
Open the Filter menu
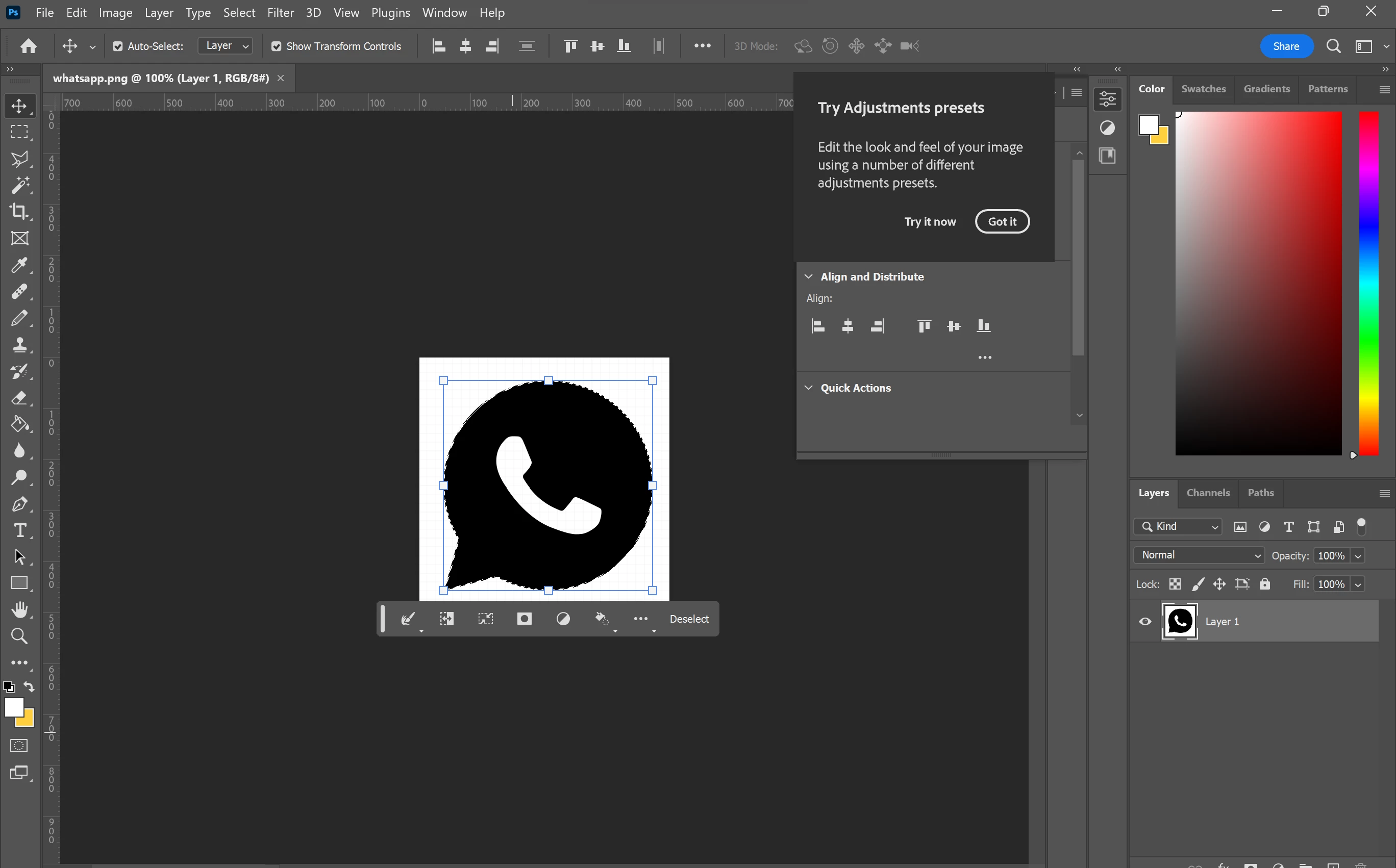(280, 13)
